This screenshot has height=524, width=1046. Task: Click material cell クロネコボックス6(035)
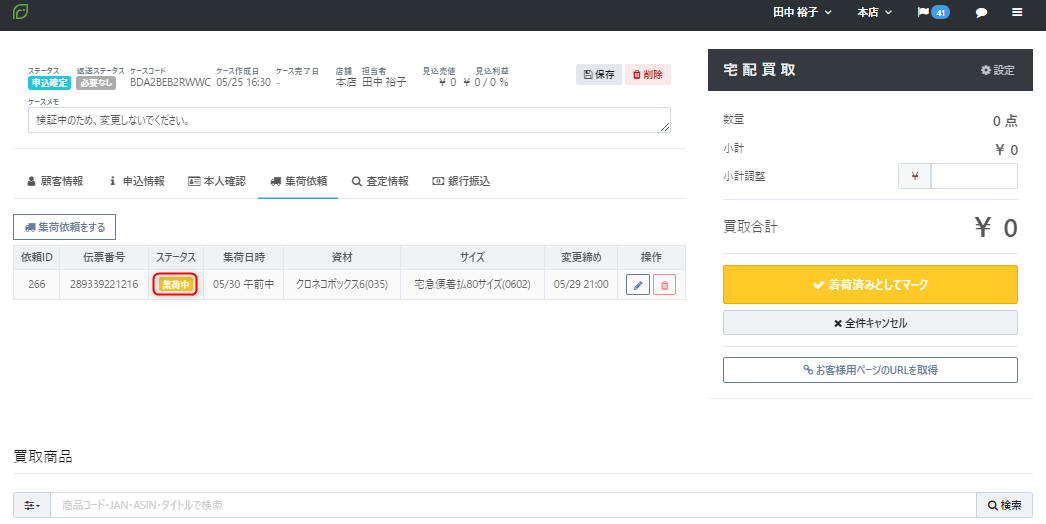click(342, 284)
